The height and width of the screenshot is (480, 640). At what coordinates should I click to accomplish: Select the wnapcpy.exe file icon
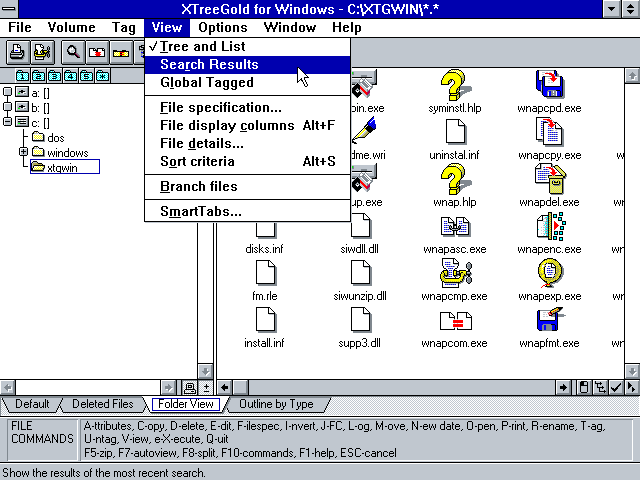tap(549, 131)
